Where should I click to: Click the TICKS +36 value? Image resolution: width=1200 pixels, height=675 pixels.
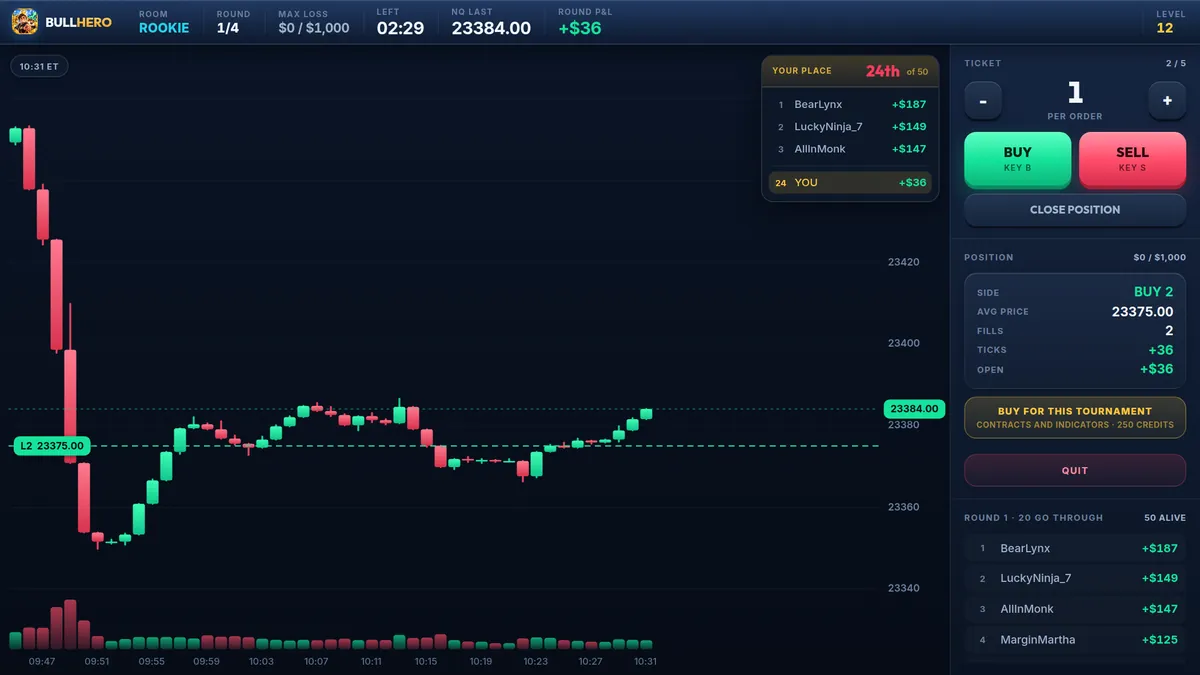(1160, 350)
